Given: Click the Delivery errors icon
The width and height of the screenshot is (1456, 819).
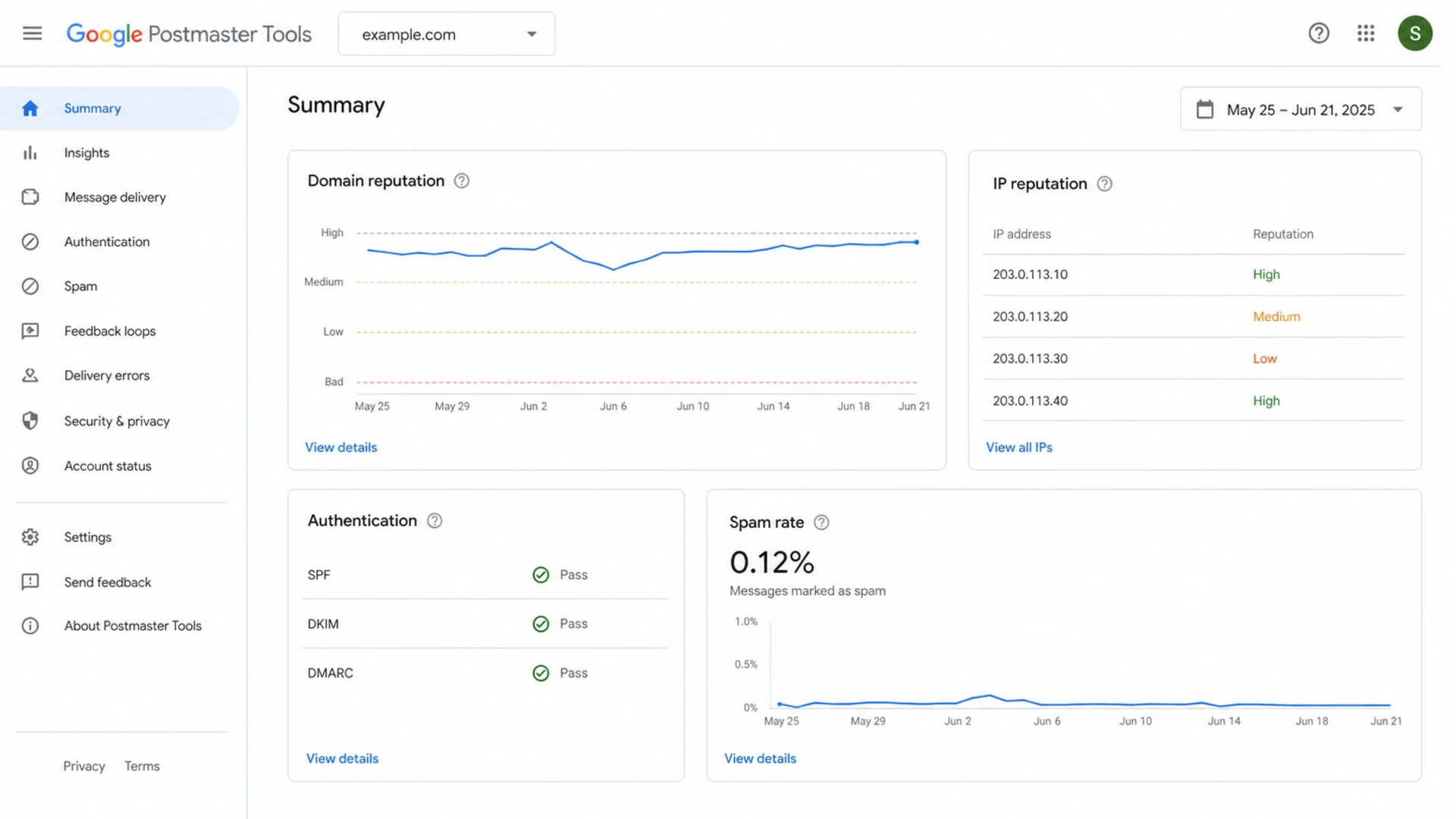Looking at the screenshot, I should tap(30, 376).
